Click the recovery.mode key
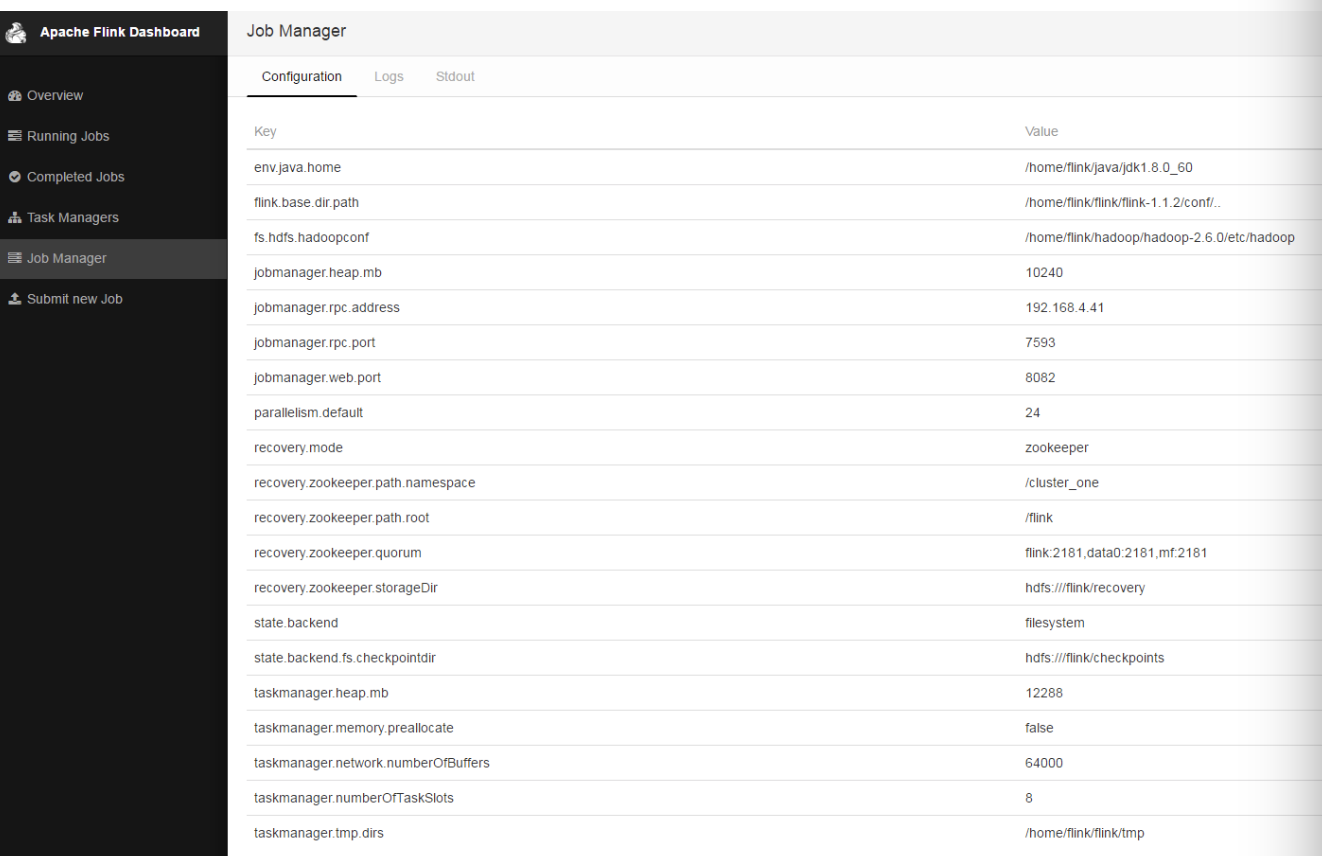Viewport: 1322px width, 856px height. click(299, 448)
